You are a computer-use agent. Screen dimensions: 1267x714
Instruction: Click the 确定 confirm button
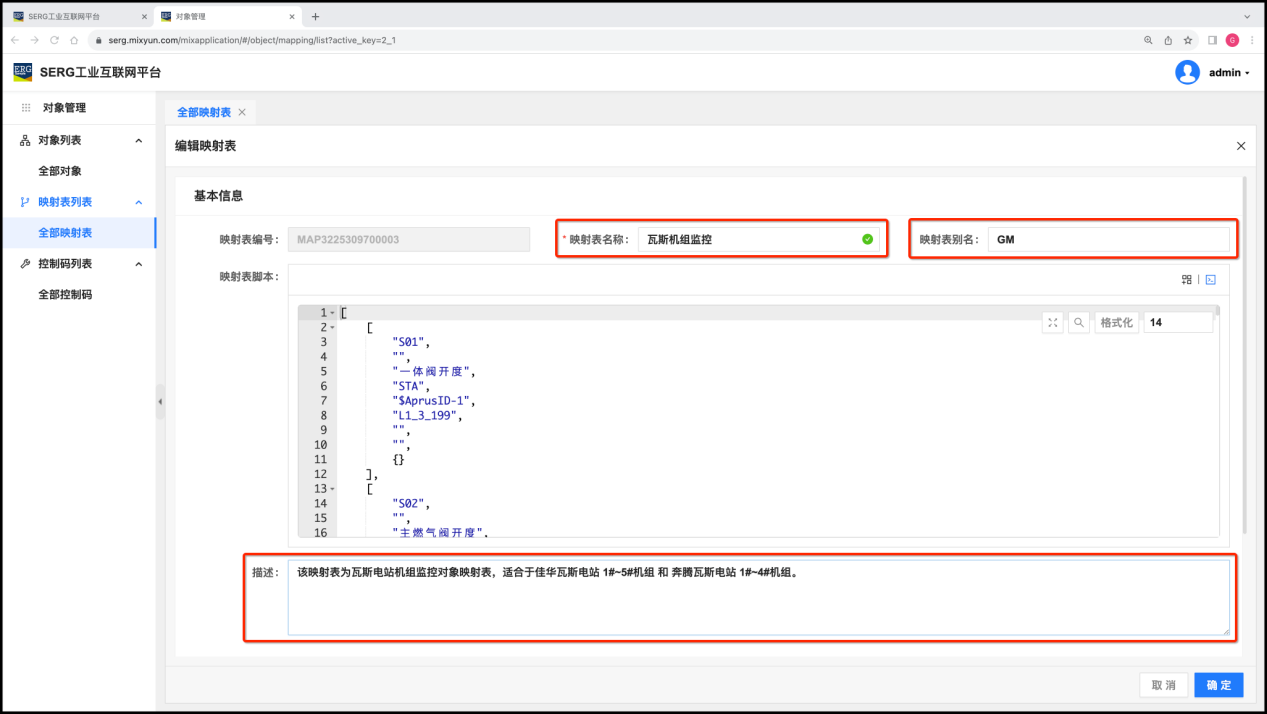point(1218,685)
